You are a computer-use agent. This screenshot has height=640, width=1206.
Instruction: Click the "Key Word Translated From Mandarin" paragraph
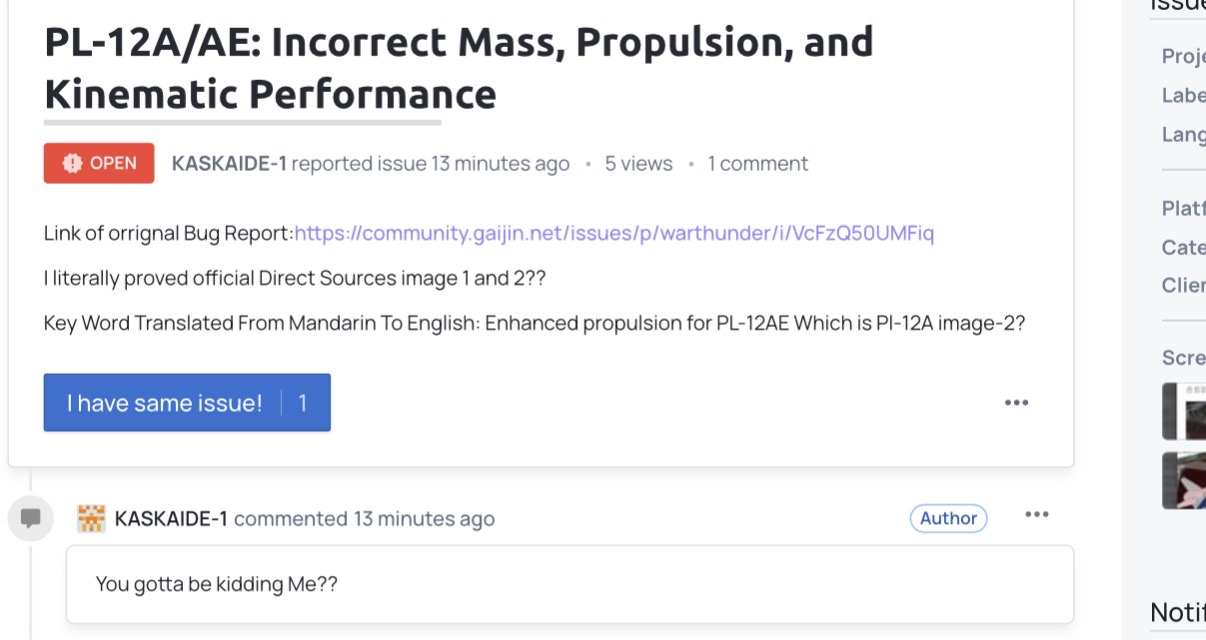click(534, 324)
